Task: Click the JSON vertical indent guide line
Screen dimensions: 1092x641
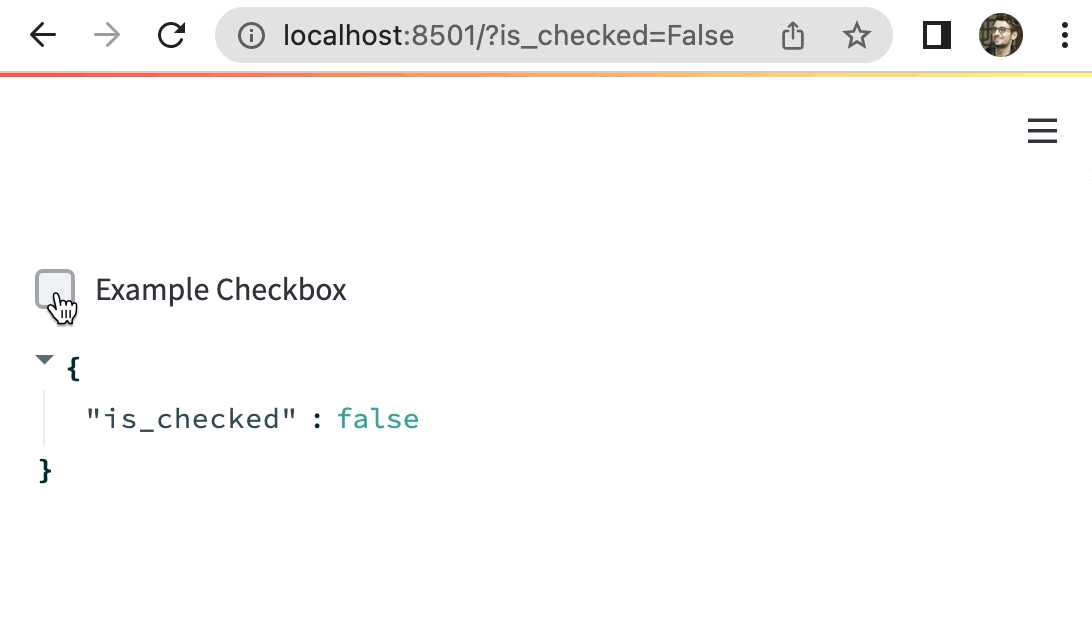Action: point(44,418)
